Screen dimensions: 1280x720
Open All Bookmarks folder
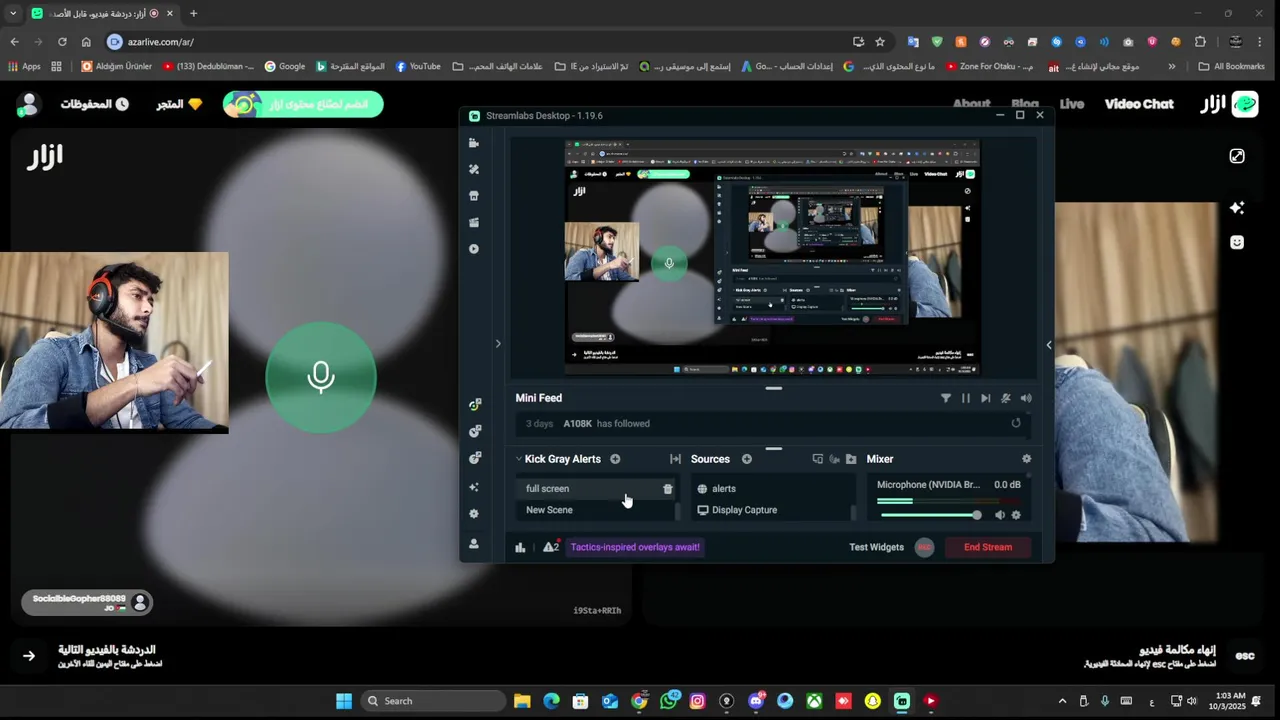(1231, 66)
